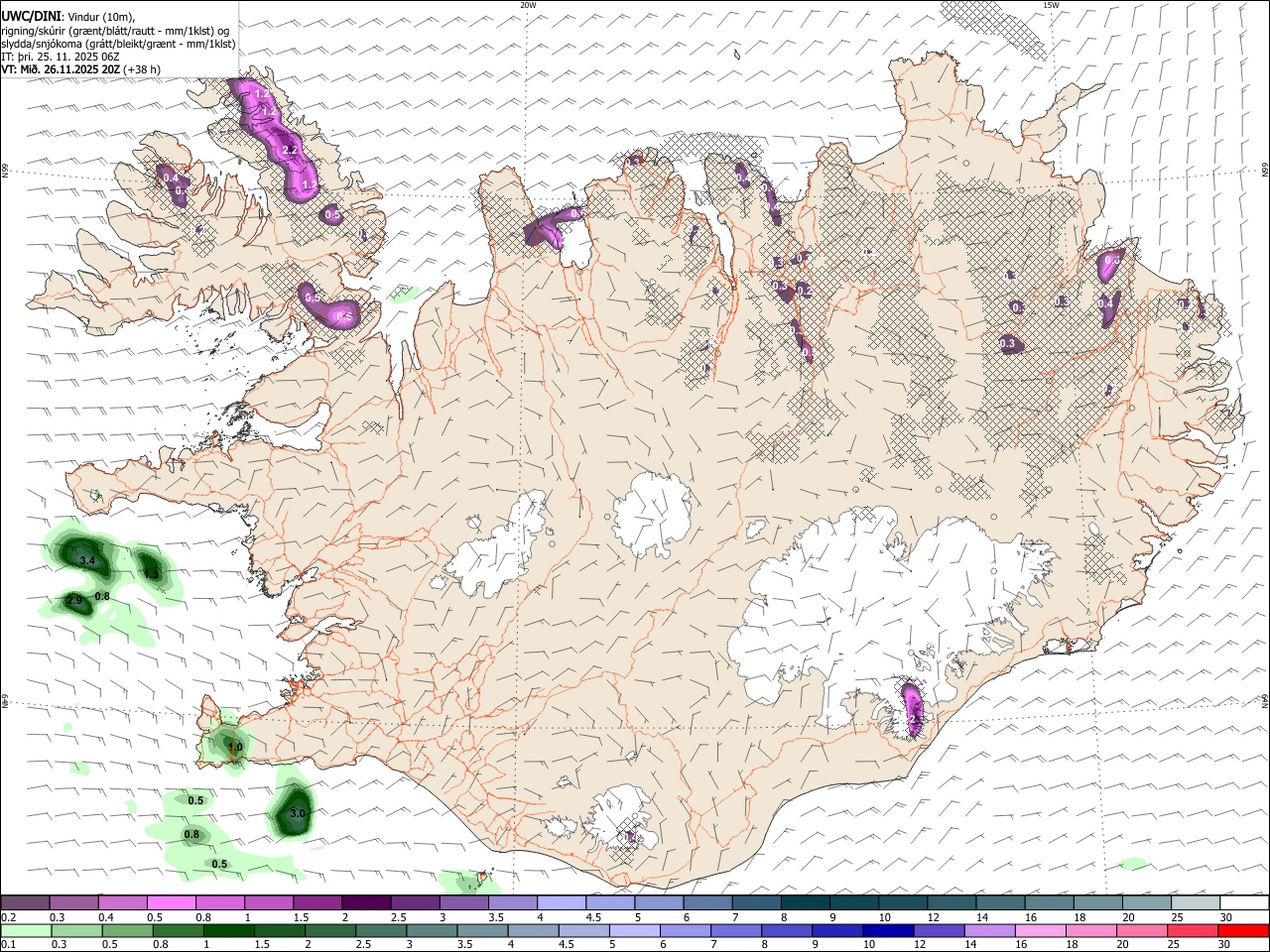Click the 15W longitude label at the top
This screenshot has width=1270, height=952.
[1051, 5]
